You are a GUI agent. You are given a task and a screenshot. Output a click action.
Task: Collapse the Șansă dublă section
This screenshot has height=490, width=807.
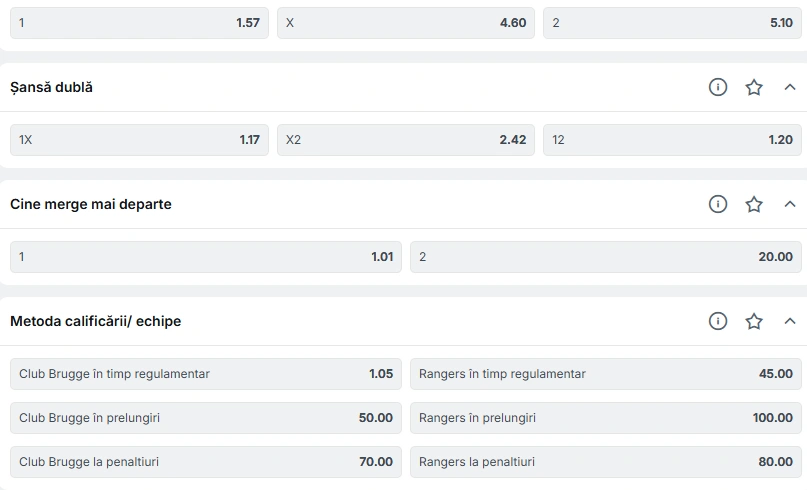[790, 87]
